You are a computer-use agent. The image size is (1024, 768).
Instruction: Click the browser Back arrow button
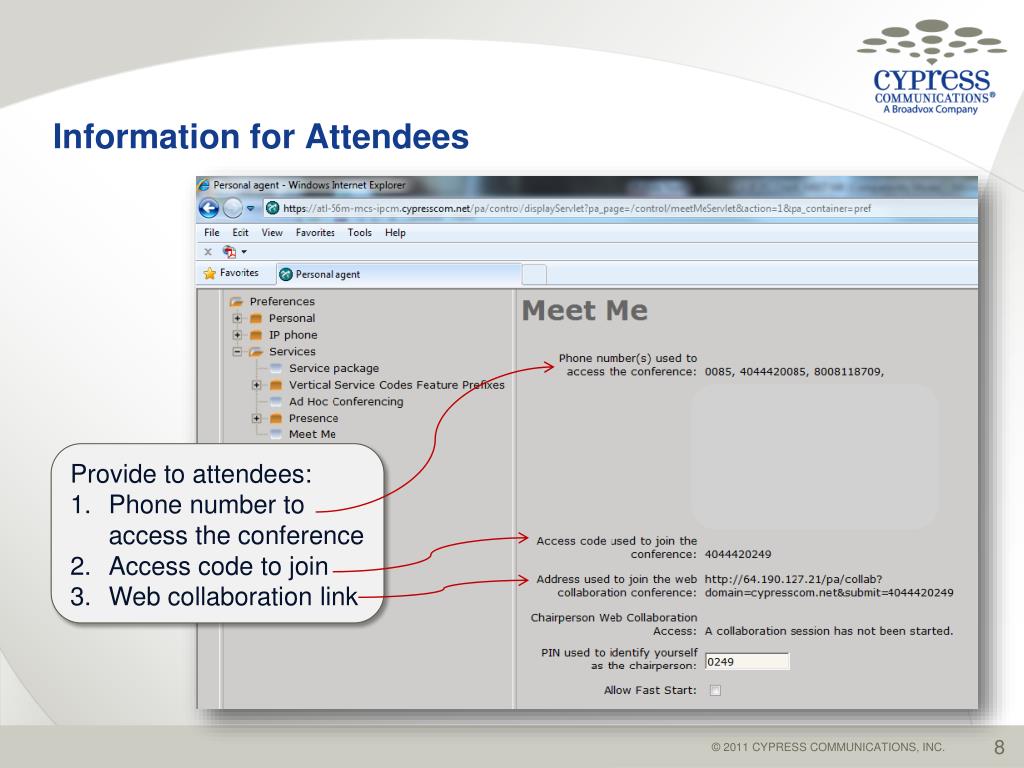click(209, 208)
